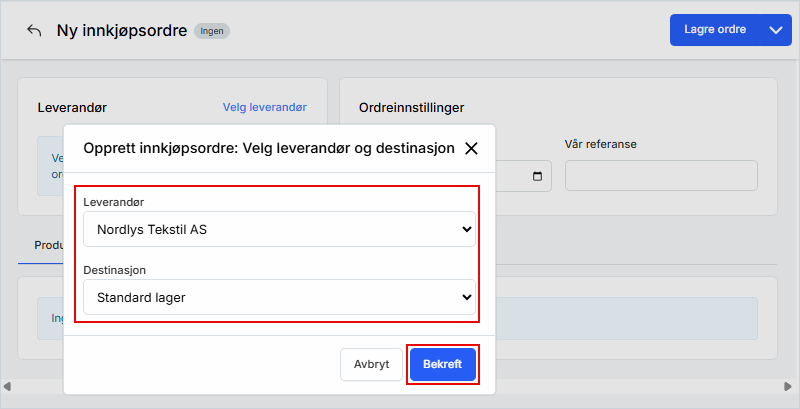
Task: Expand the Lagre ordre chevron menu
Action: (776, 30)
